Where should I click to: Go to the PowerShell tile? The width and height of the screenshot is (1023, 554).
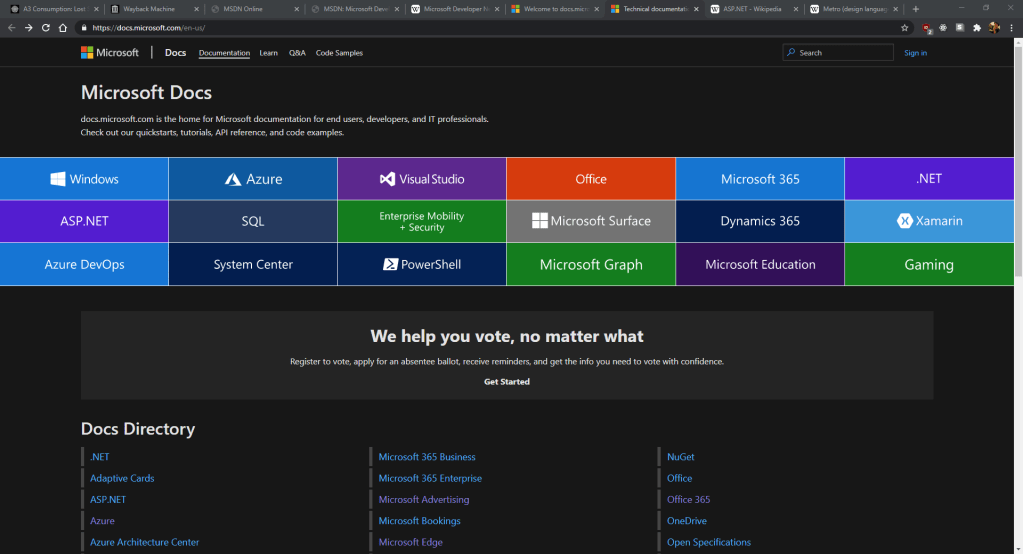[422, 265]
